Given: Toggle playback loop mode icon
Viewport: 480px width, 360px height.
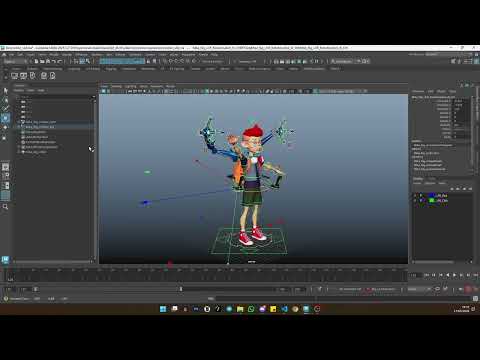Looking at the screenshot, I should pos(438,289).
